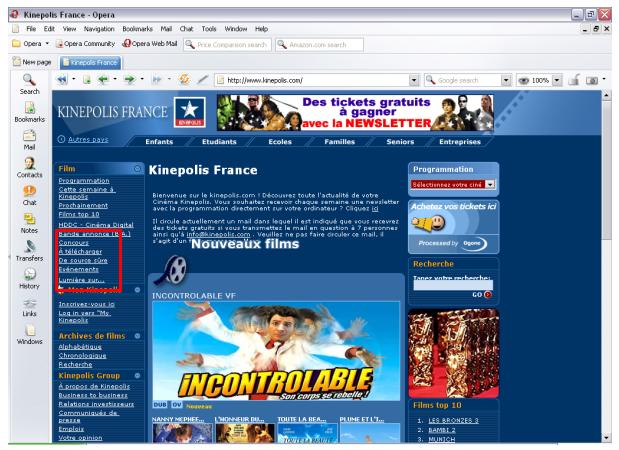This screenshot has width=619, height=450.
Task: Open the Links panel
Action: (x=30, y=307)
